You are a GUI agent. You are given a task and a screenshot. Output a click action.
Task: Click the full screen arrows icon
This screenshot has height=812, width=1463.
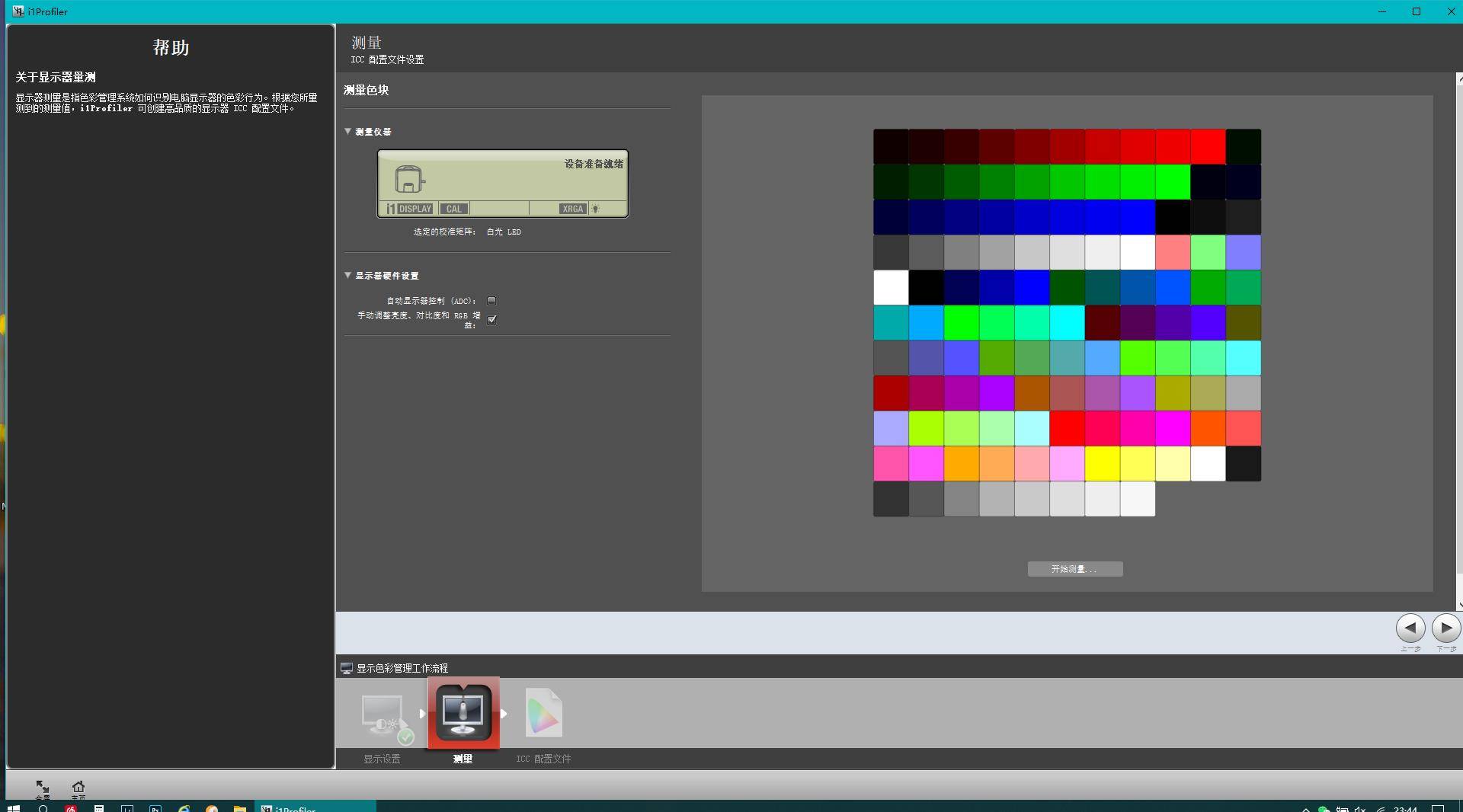click(42, 786)
